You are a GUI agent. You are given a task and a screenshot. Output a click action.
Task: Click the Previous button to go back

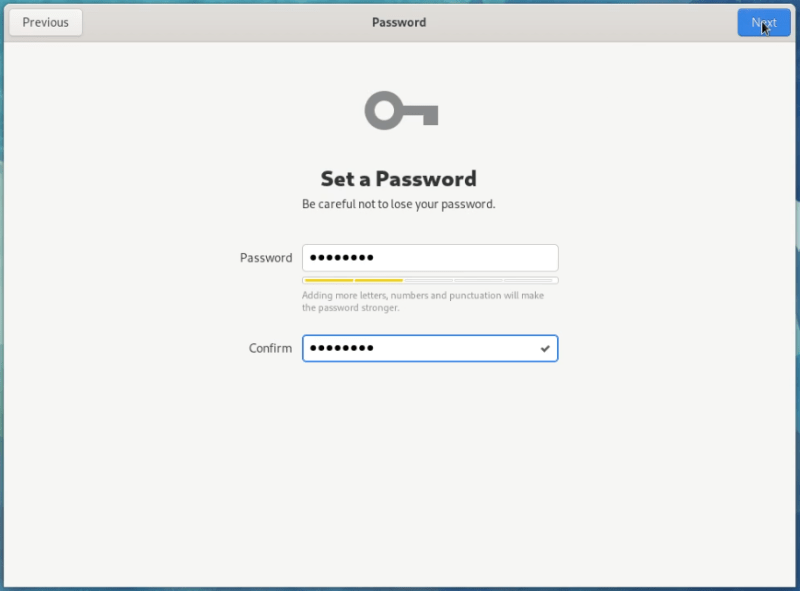coord(45,22)
